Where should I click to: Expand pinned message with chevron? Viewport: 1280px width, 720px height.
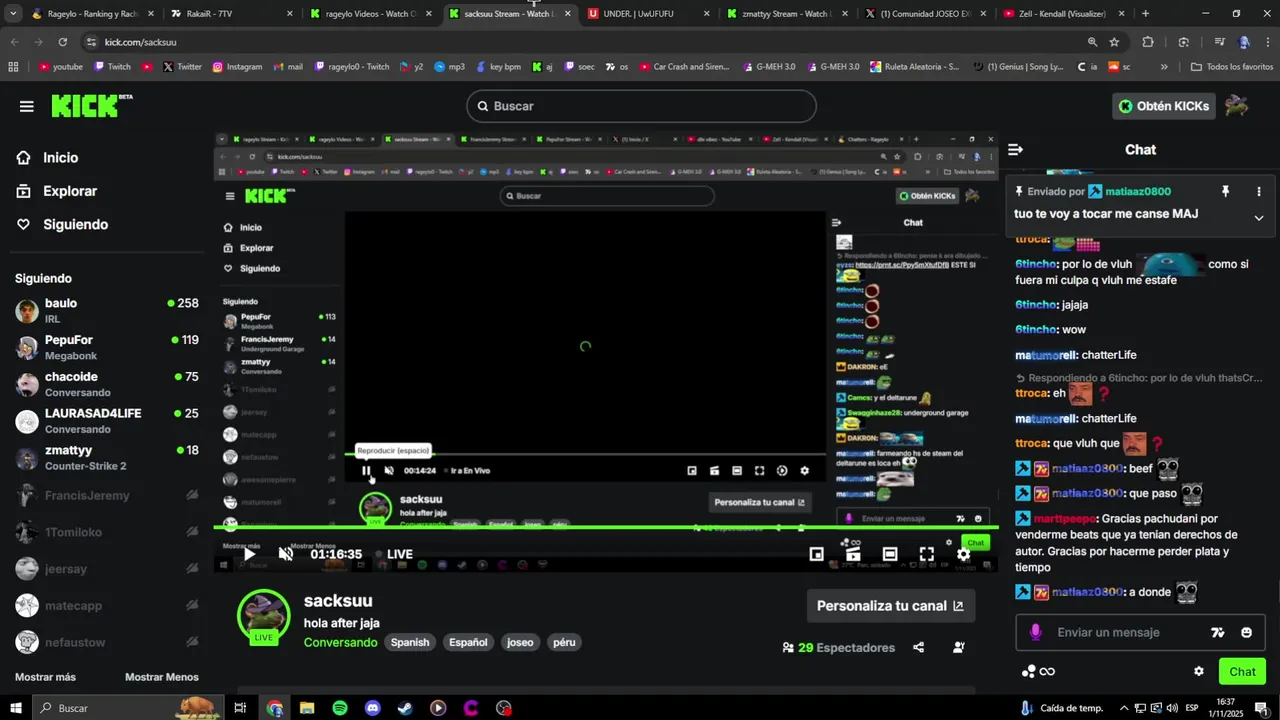click(x=1259, y=217)
